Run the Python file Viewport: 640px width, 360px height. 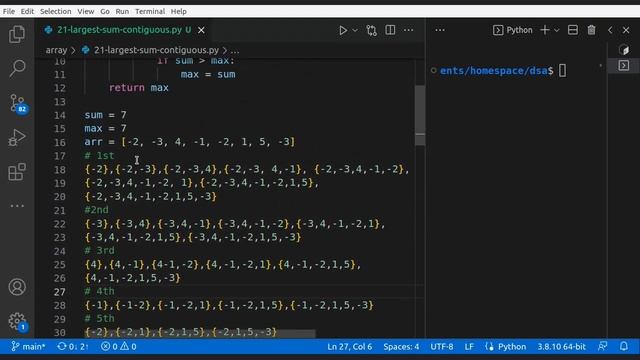[x=343, y=30]
